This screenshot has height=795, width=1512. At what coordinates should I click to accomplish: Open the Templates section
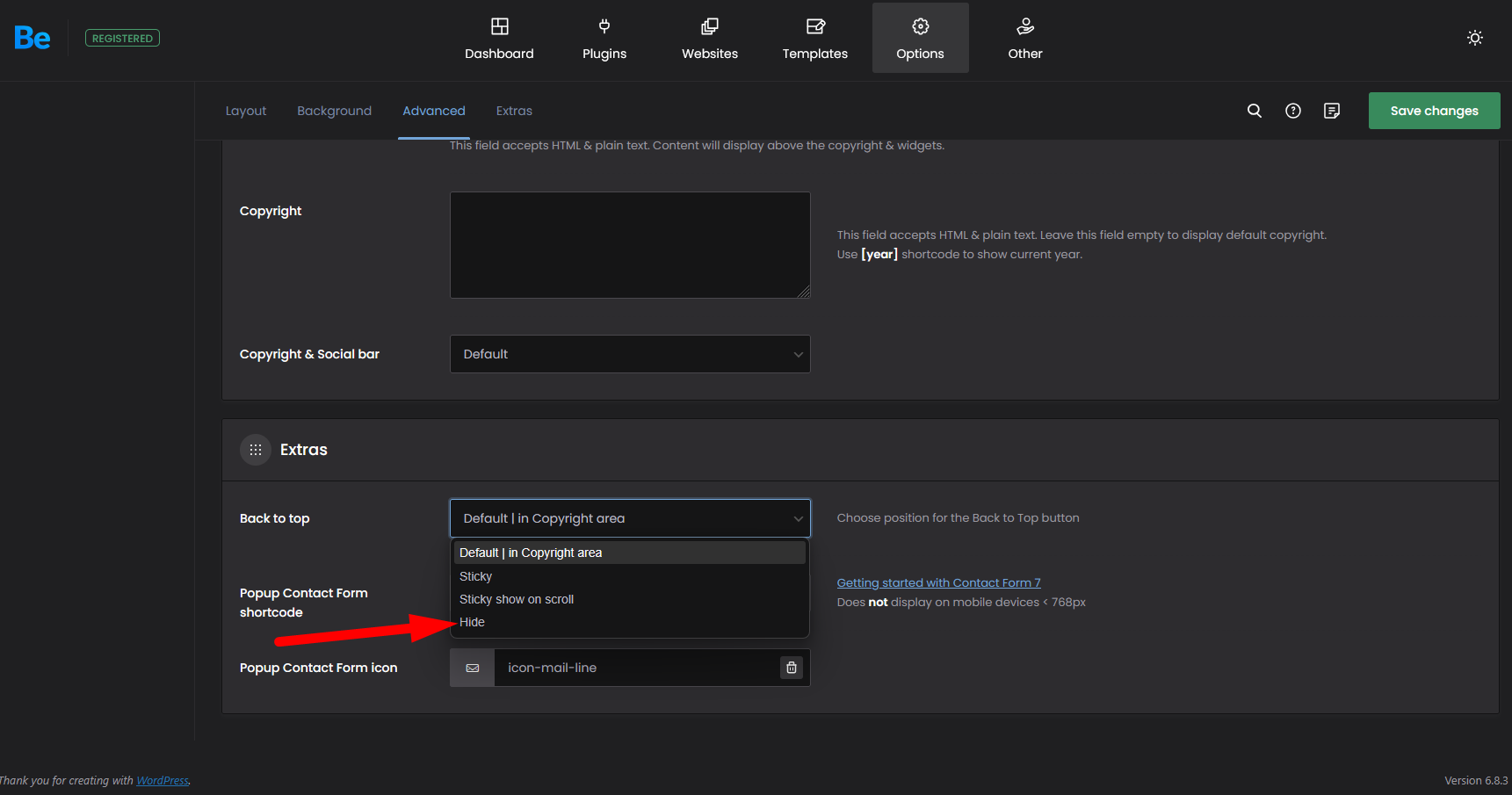point(815,39)
